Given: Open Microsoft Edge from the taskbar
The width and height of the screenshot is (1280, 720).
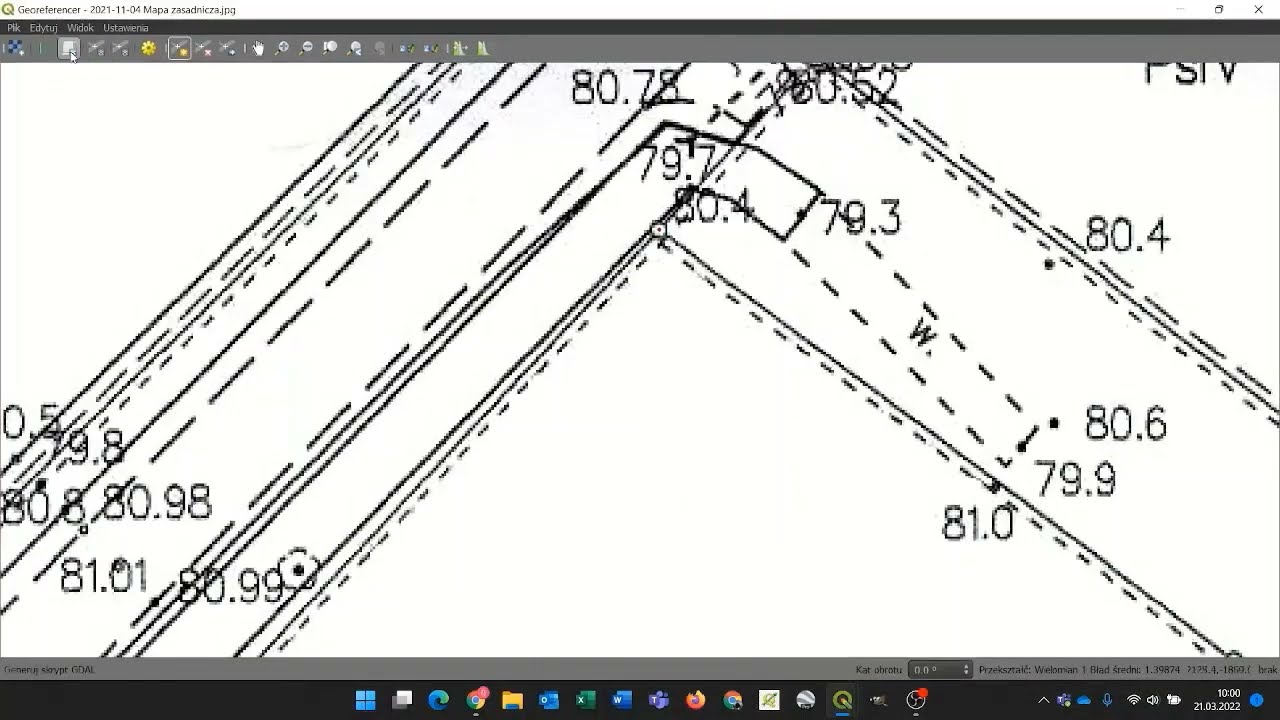Looking at the screenshot, I should point(439,700).
